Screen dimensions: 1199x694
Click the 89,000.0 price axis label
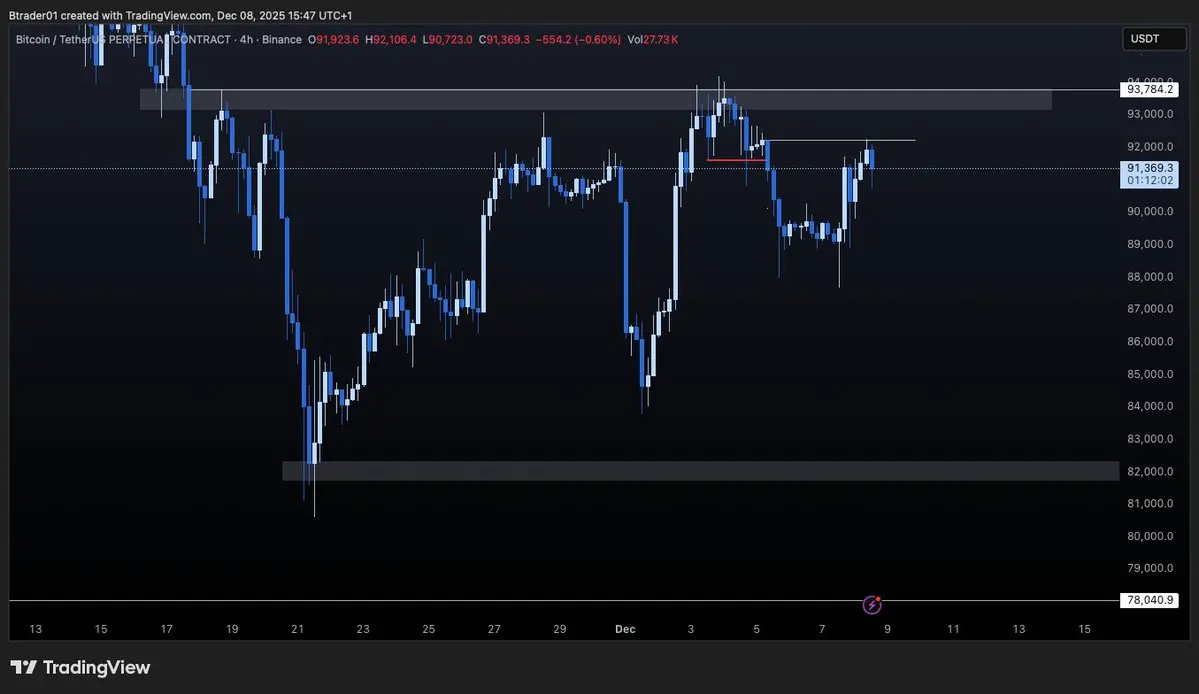pos(1149,245)
